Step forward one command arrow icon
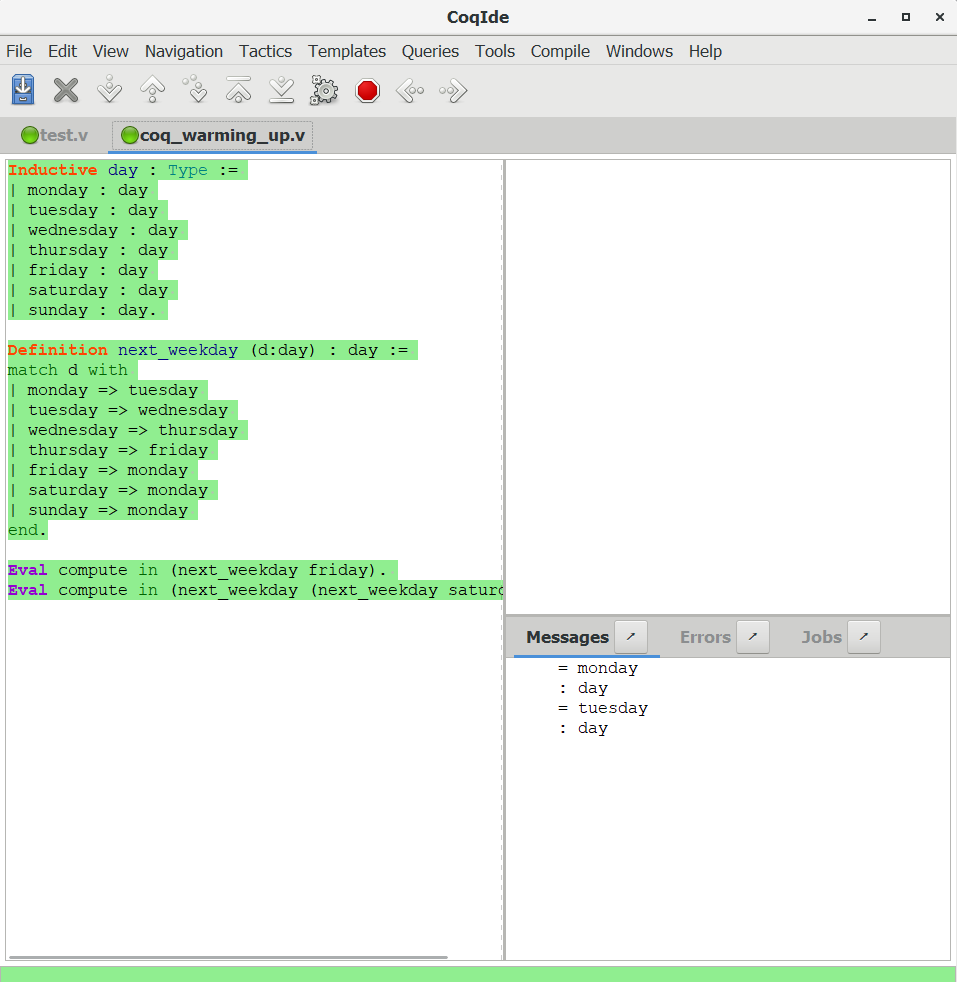 coord(110,90)
